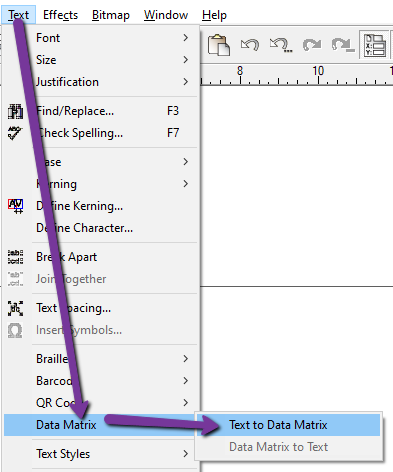This screenshot has width=393, height=472.
Task: Click the Find/Replace binoculars icon
Action: (15, 111)
